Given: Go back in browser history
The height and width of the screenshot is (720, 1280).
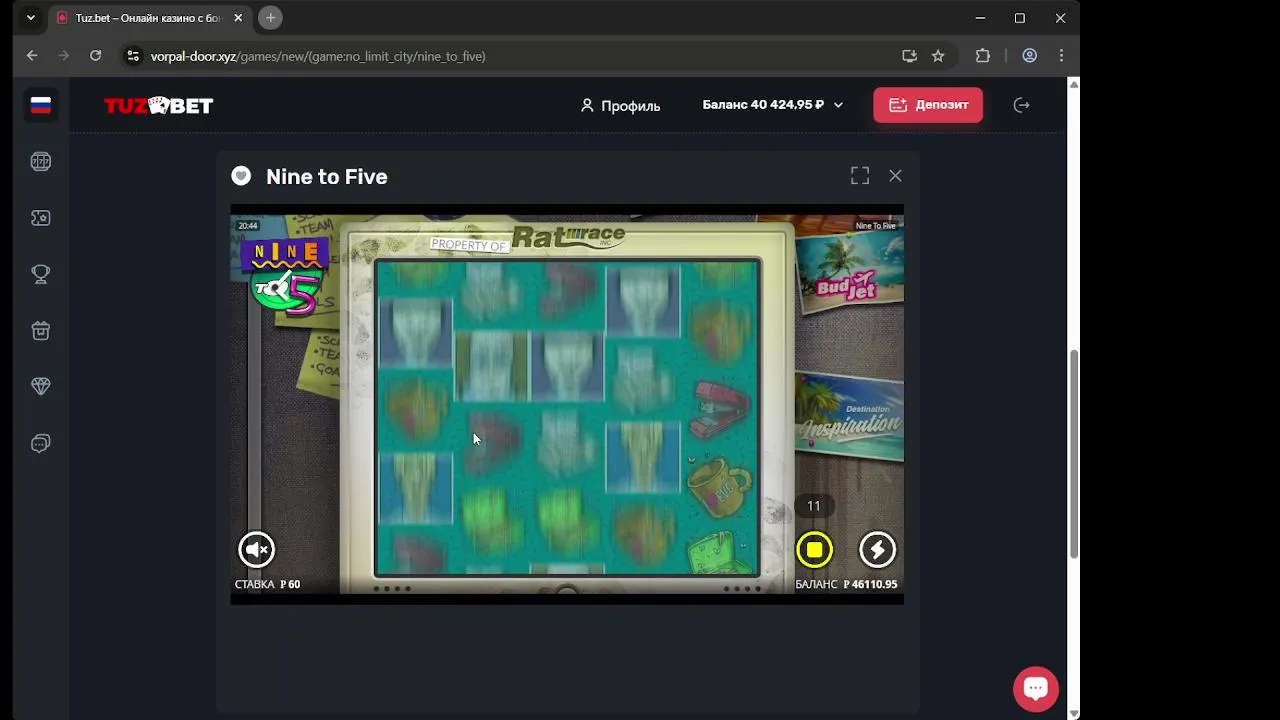Looking at the screenshot, I should click(x=32, y=56).
